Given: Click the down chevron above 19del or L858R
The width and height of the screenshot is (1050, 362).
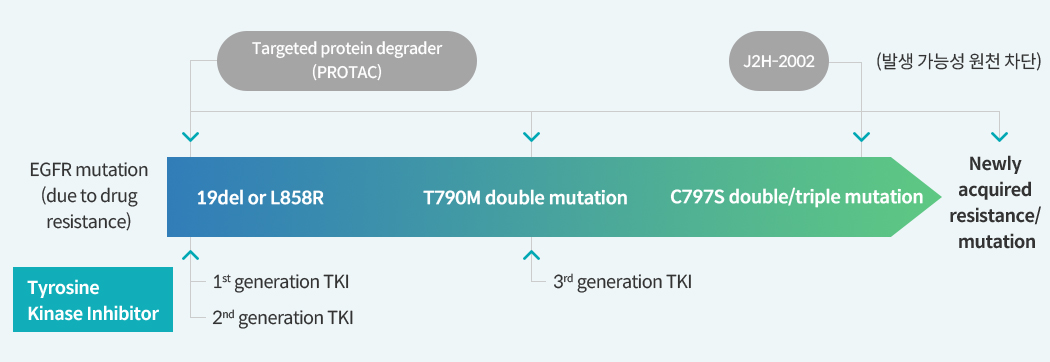Looking at the screenshot, I should pyautogui.click(x=191, y=137).
